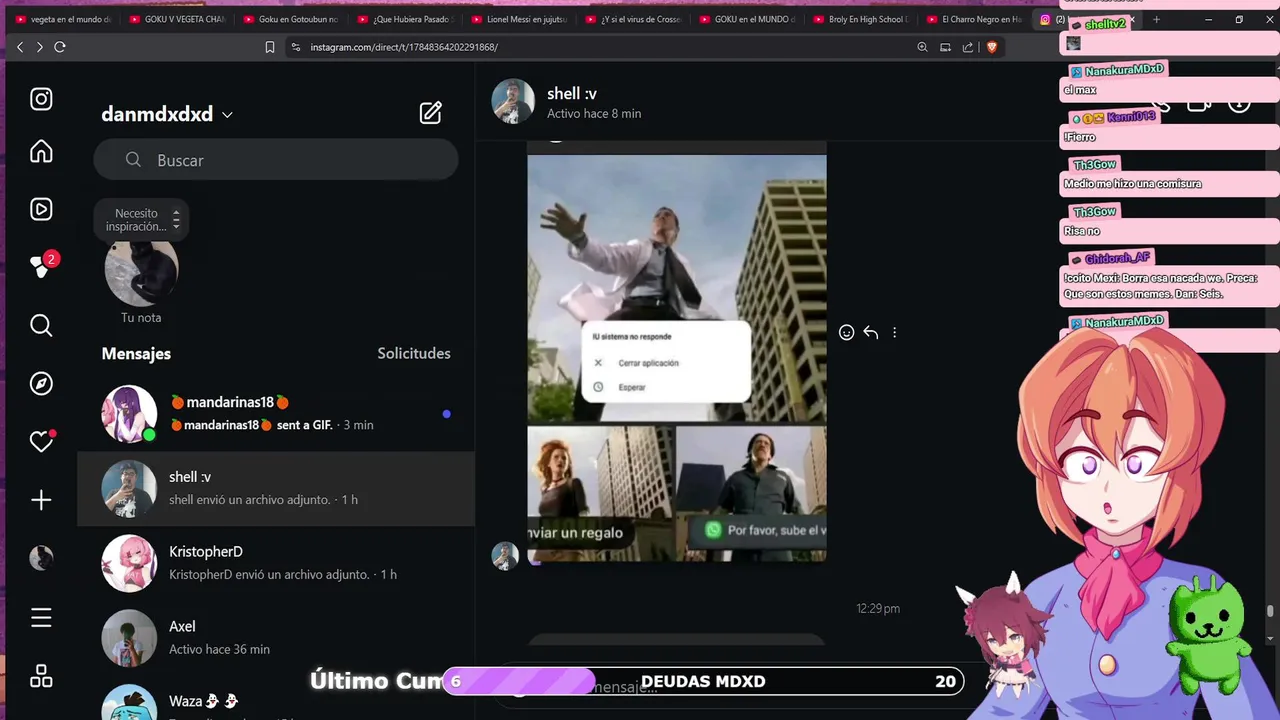Image resolution: width=1280 pixels, height=720 pixels.
Task: Open KristopherD conversation
Action: pos(276,563)
